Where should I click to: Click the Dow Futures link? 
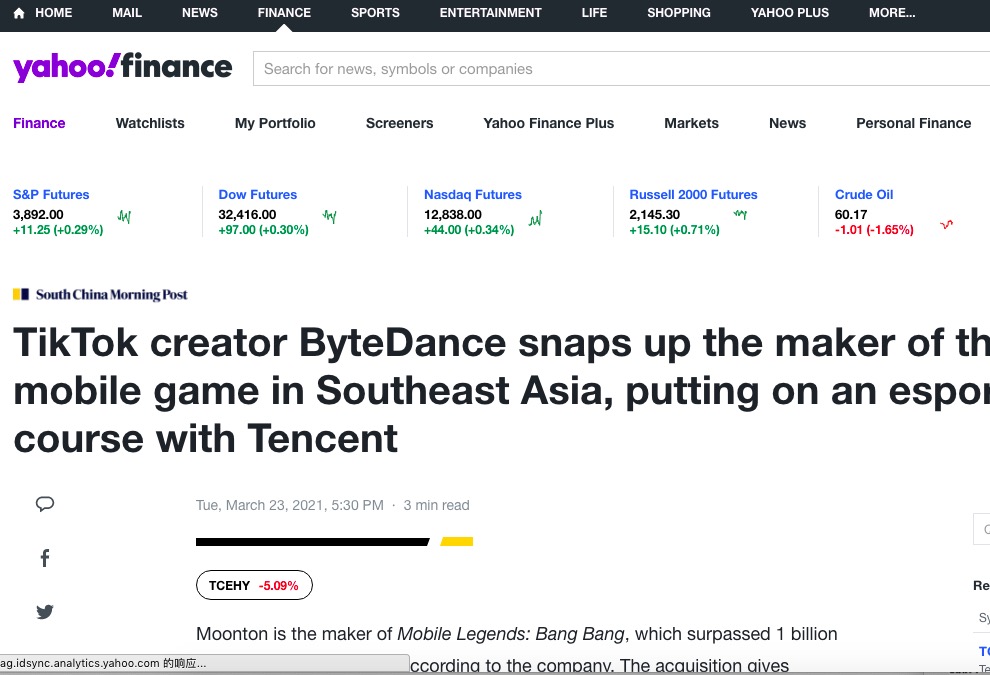click(258, 194)
